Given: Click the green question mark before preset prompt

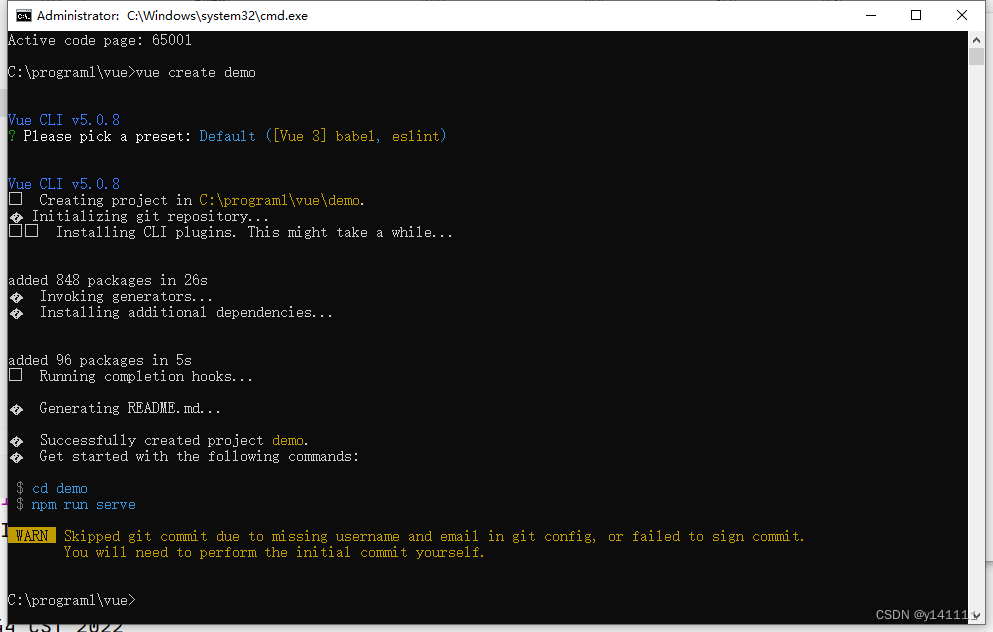Looking at the screenshot, I should click(x=12, y=136).
